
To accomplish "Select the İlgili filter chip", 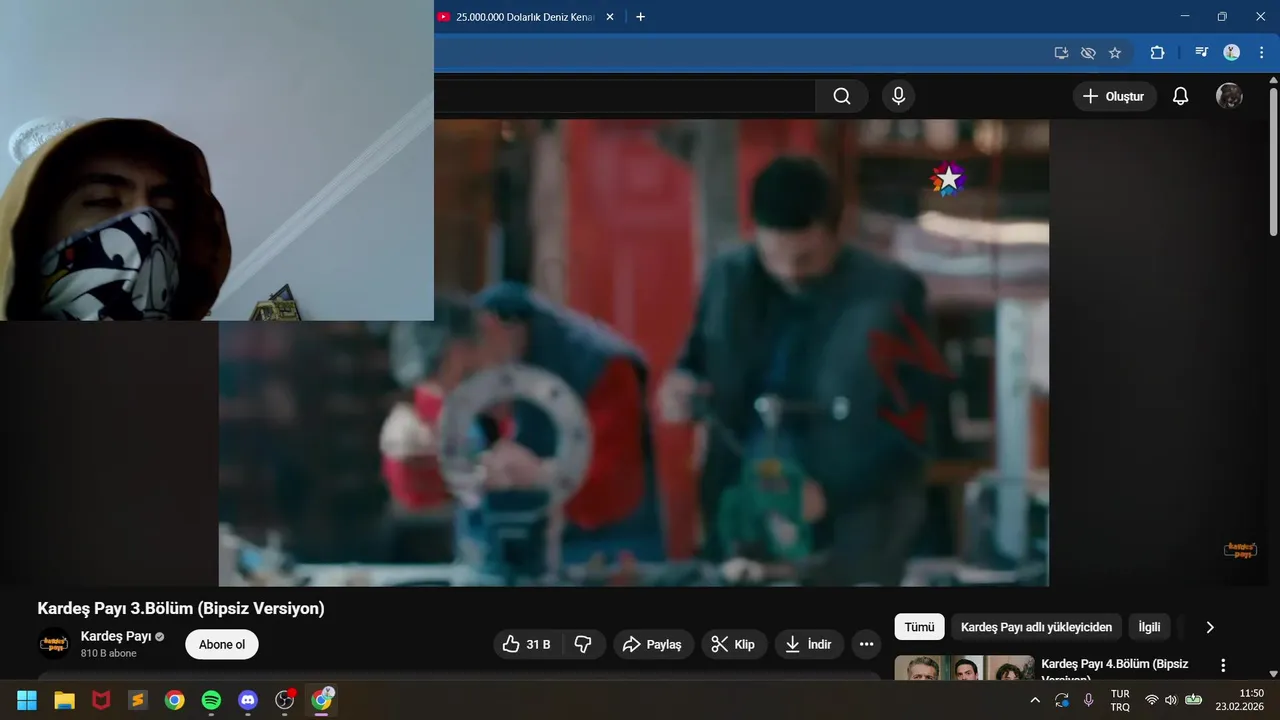I will 1150,627.
